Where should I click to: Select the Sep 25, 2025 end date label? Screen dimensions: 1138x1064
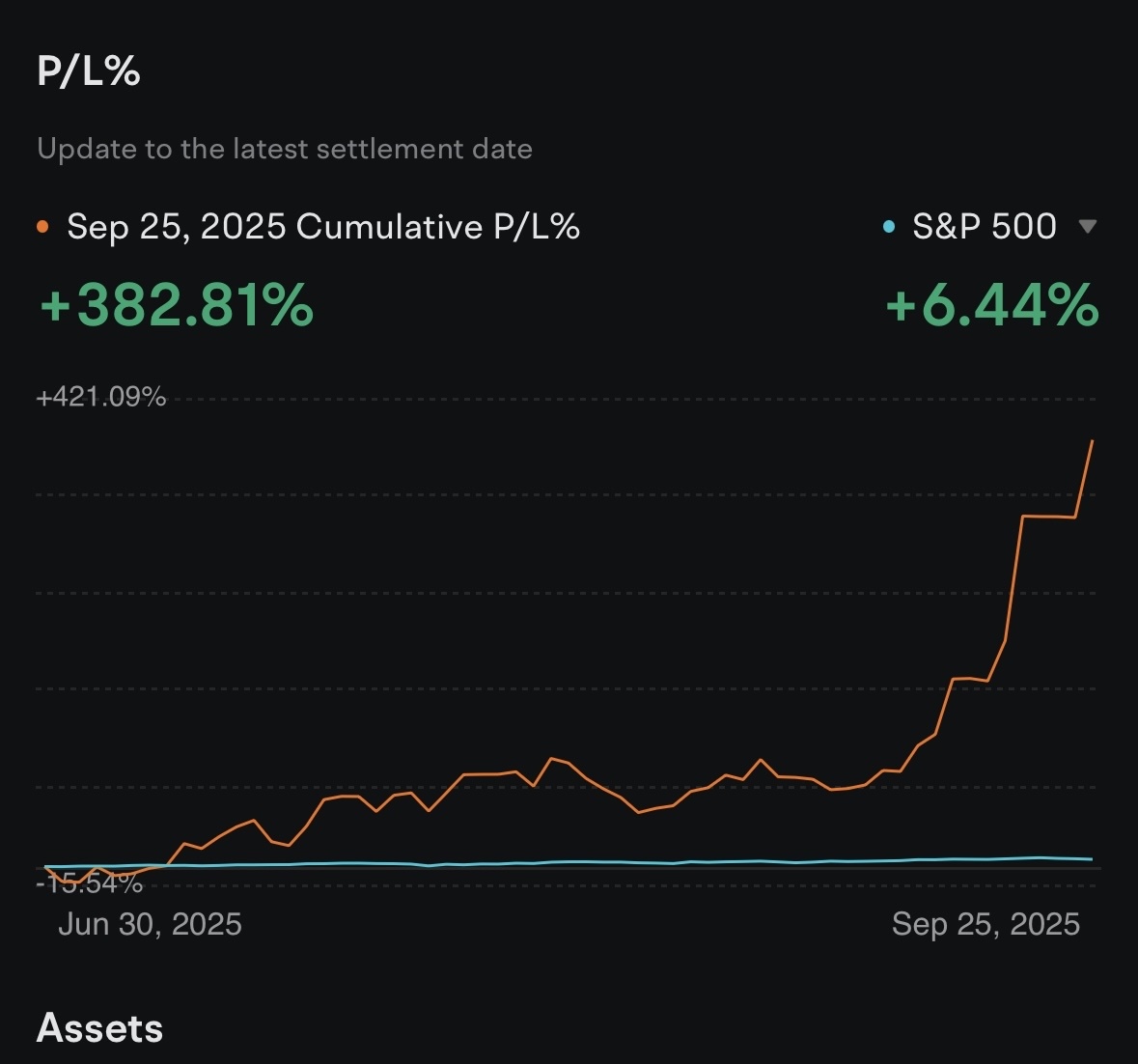click(x=985, y=924)
